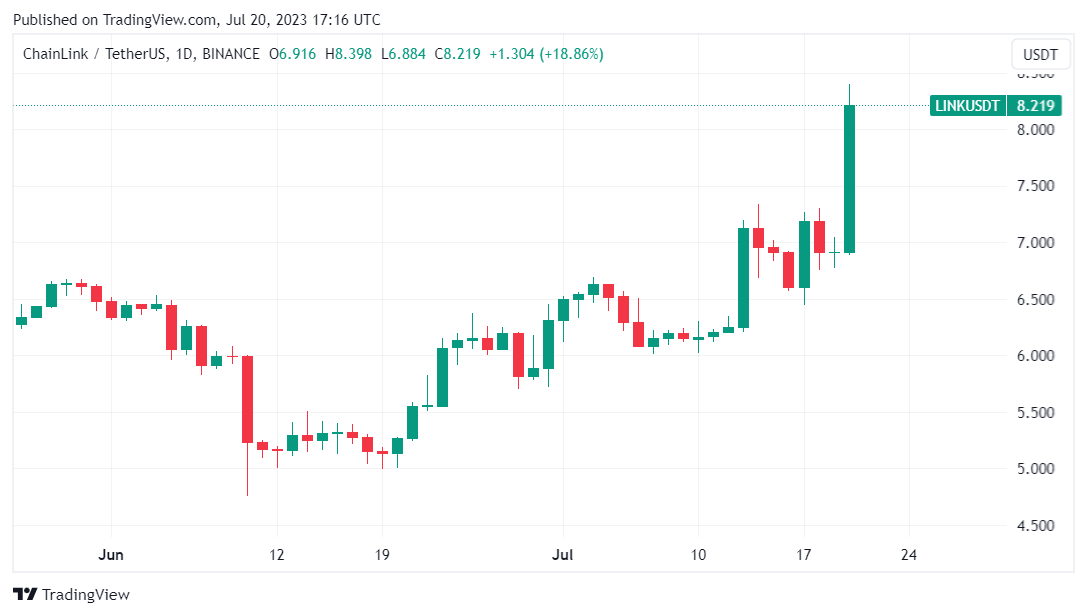Select the Jul label on time axis
Image resolution: width=1087 pixels, height=616 pixels.
[562, 554]
